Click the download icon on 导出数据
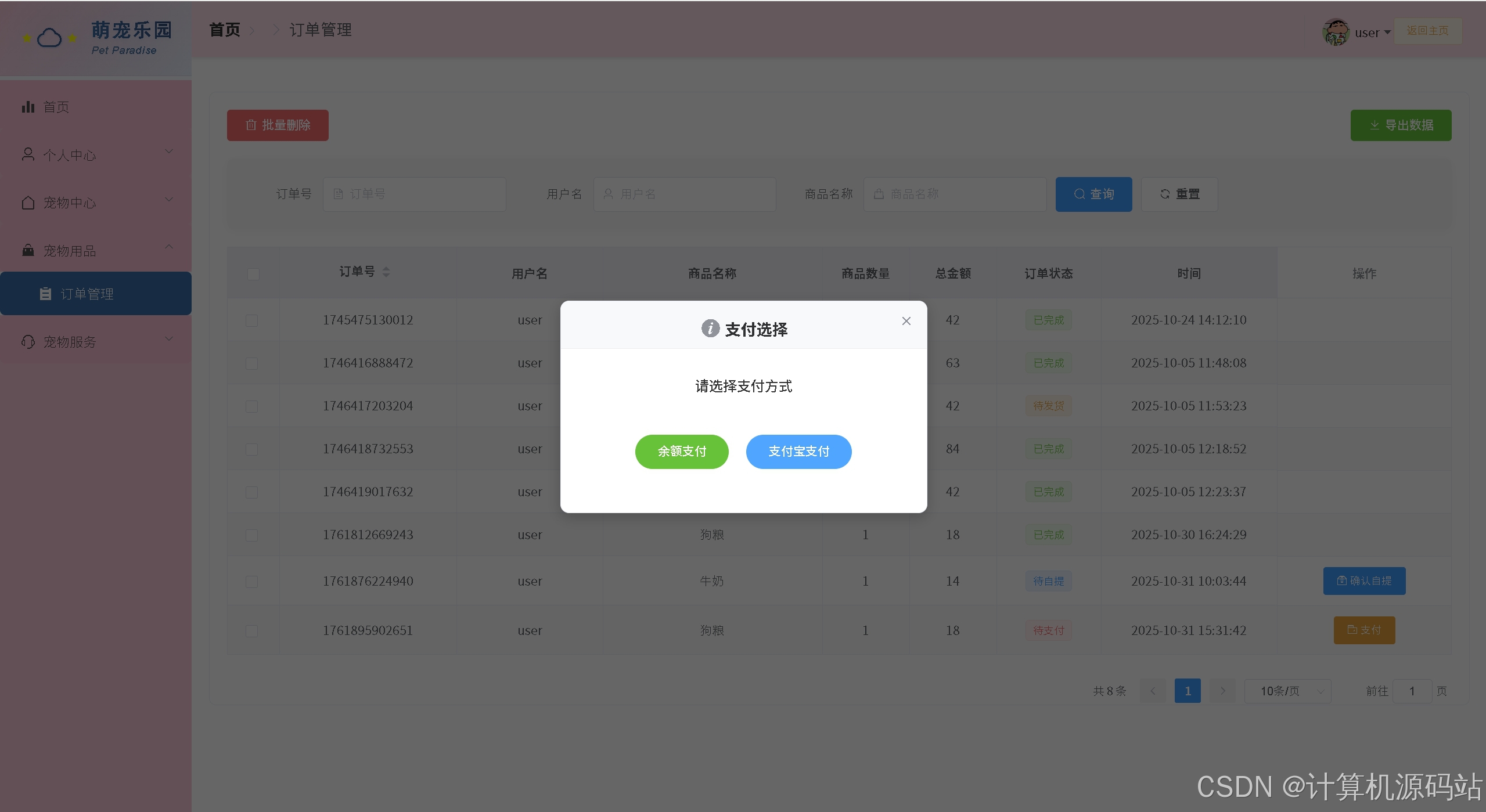 click(x=1375, y=125)
